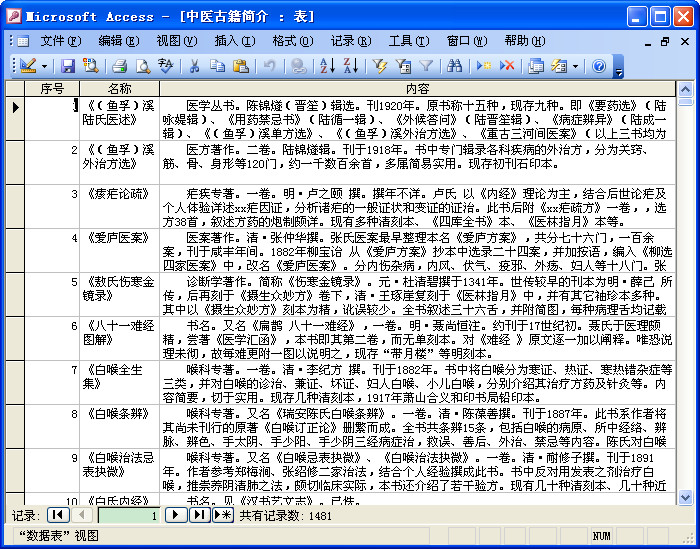This screenshot has width=700, height=549.
Task: Click Sort Ascending A-Z icon
Action: tap(327, 66)
